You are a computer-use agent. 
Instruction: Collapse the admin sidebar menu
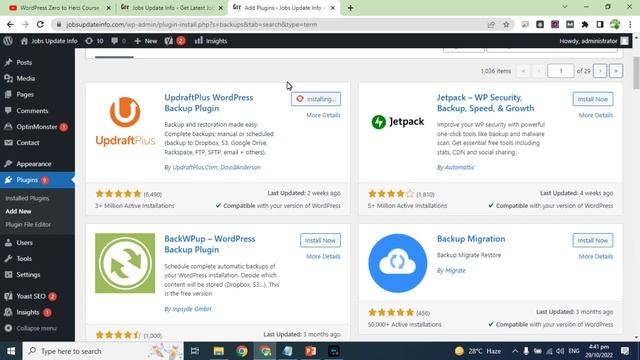pos(31,328)
